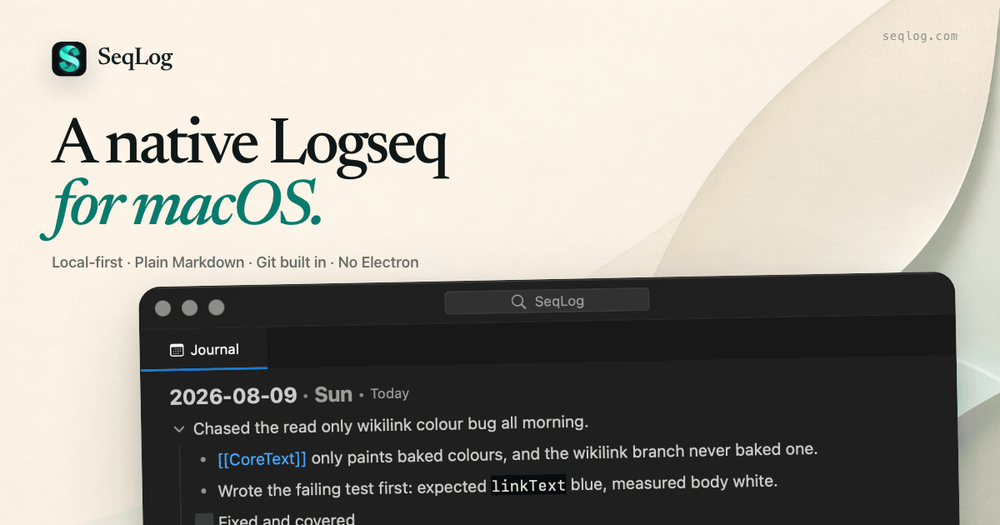Switch to the Journal tab
Screen dimensions: 1000x525
click(x=204, y=350)
